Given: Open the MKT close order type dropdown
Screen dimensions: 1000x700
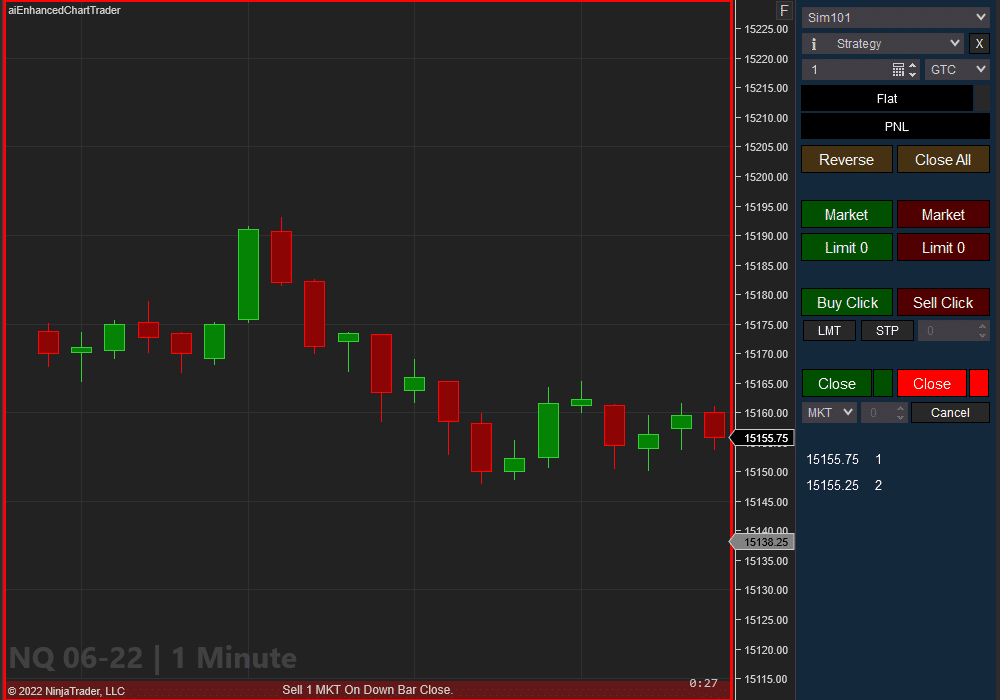Looking at the screenshot, I should pyautogui.click(x=828, y=412).
